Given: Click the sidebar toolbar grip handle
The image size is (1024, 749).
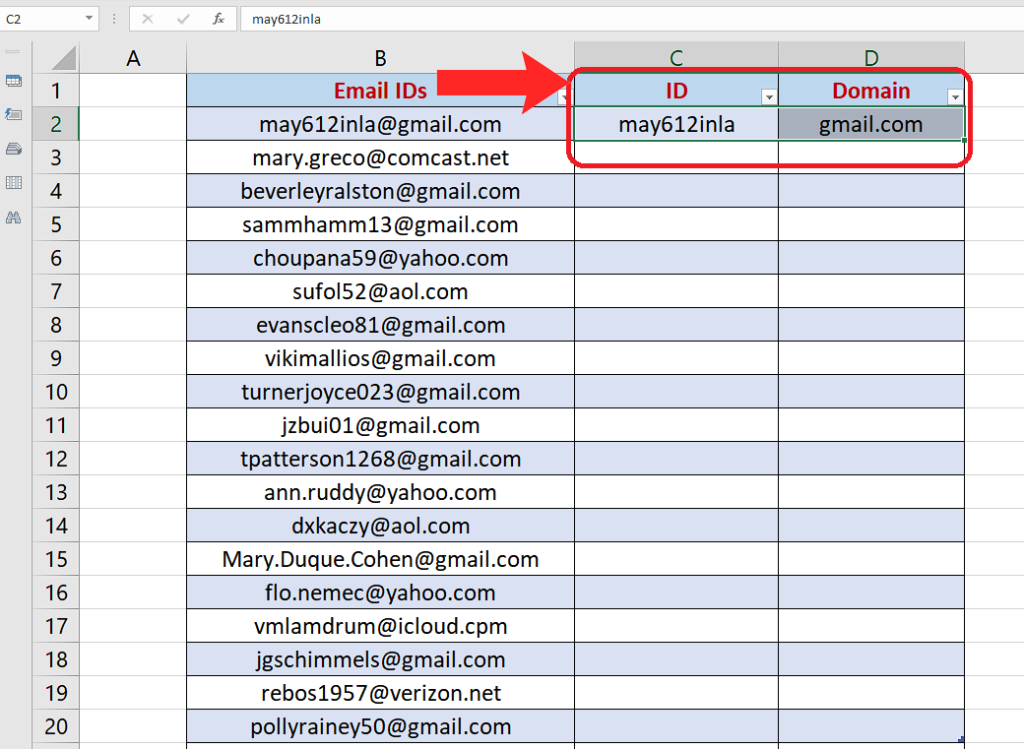Looking at the screenshot, I should point(12,51).
